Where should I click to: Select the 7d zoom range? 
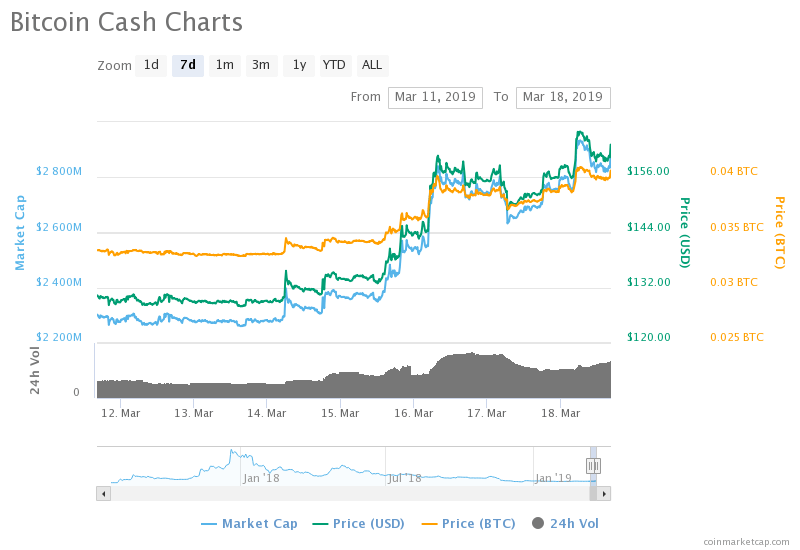pyautogui.click(x=188, y=65)
